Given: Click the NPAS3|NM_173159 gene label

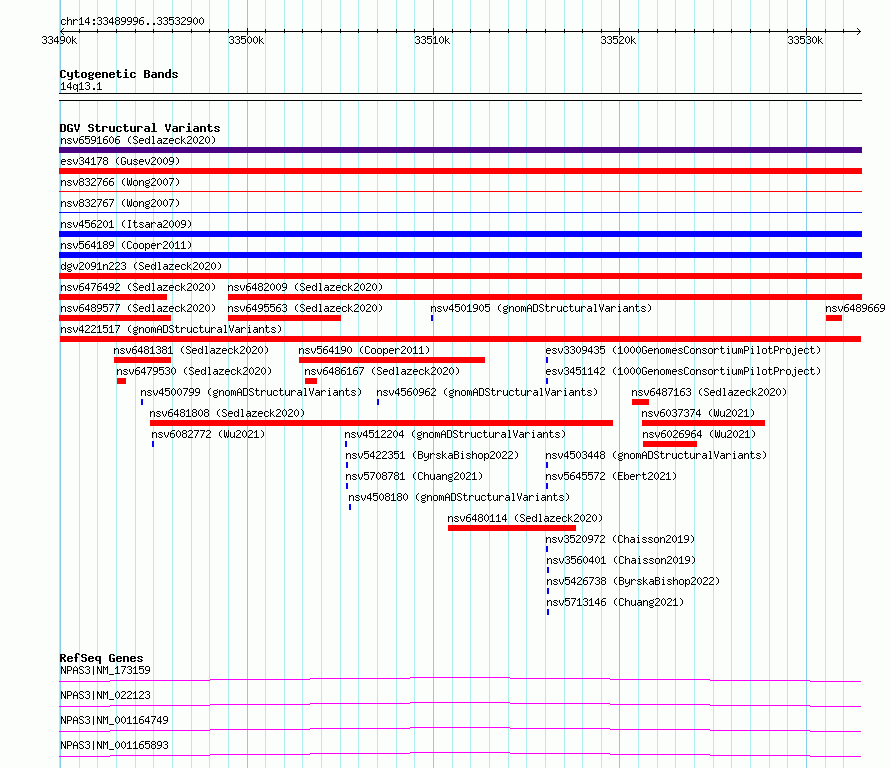Looking at the screenshot, I should point(105,670).
